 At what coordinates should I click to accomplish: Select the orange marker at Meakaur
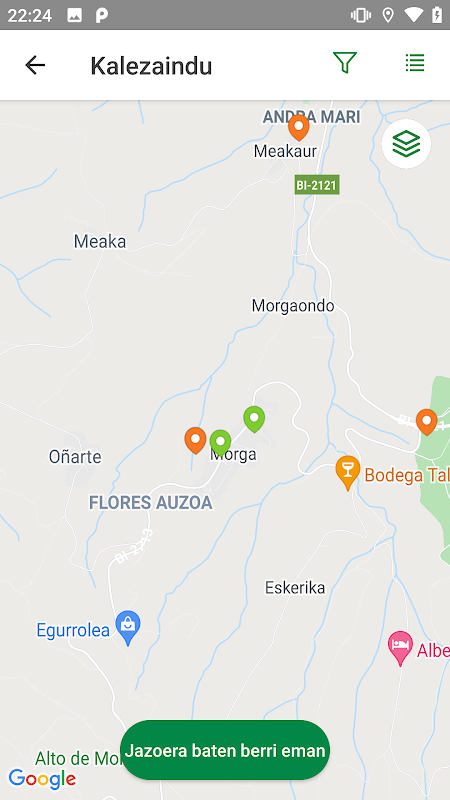pyautogui.click(x=298, y=128)
